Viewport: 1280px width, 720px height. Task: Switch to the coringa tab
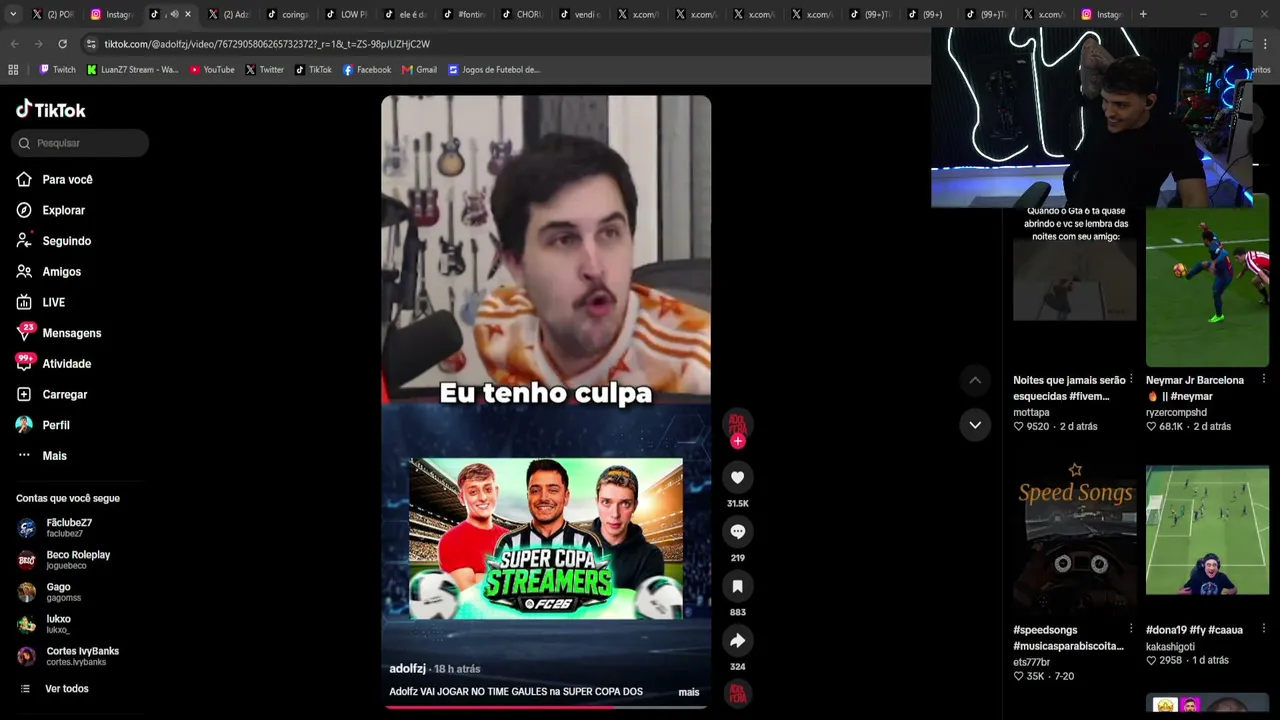pos(287,14)
